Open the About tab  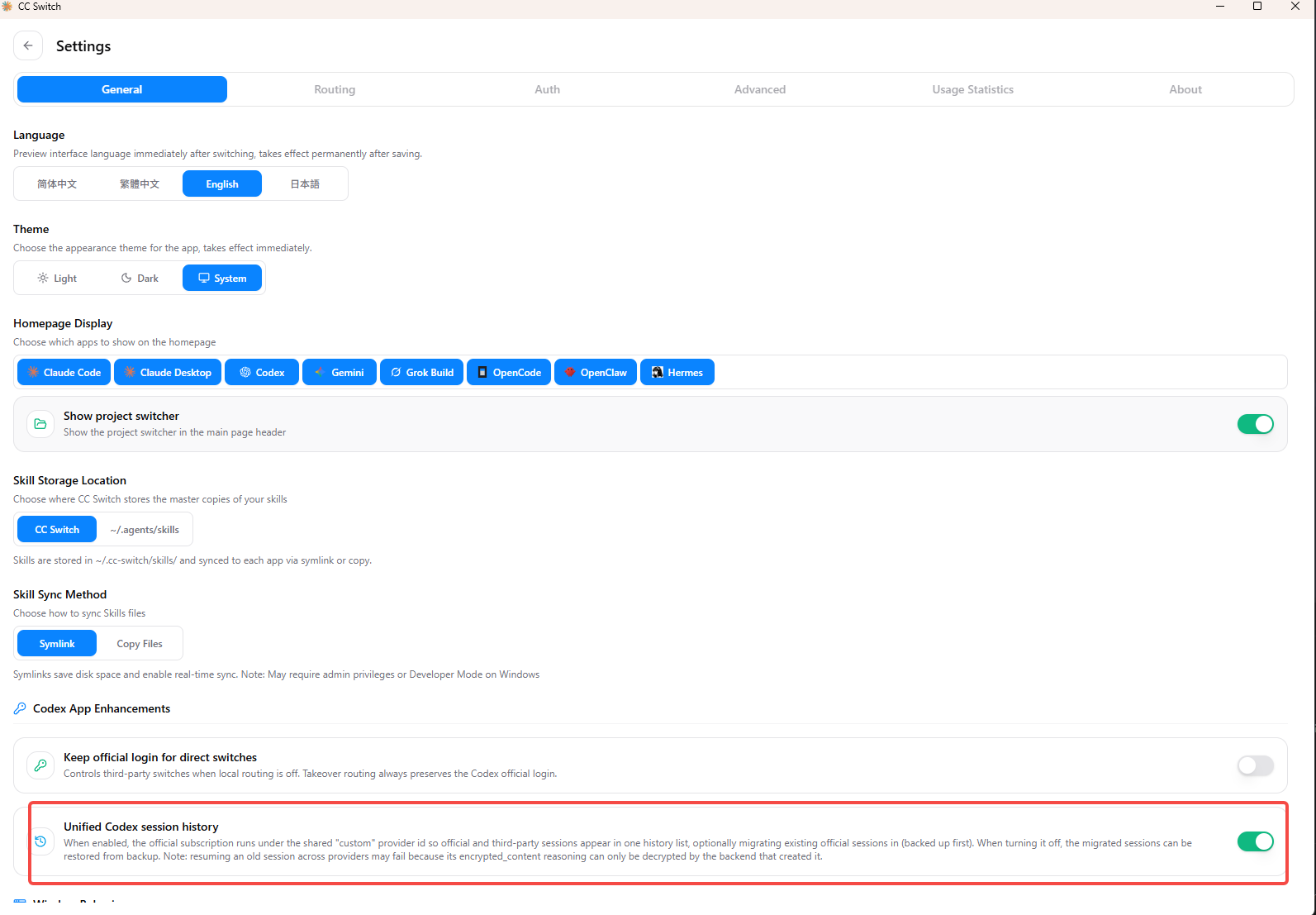[1185, 89]
